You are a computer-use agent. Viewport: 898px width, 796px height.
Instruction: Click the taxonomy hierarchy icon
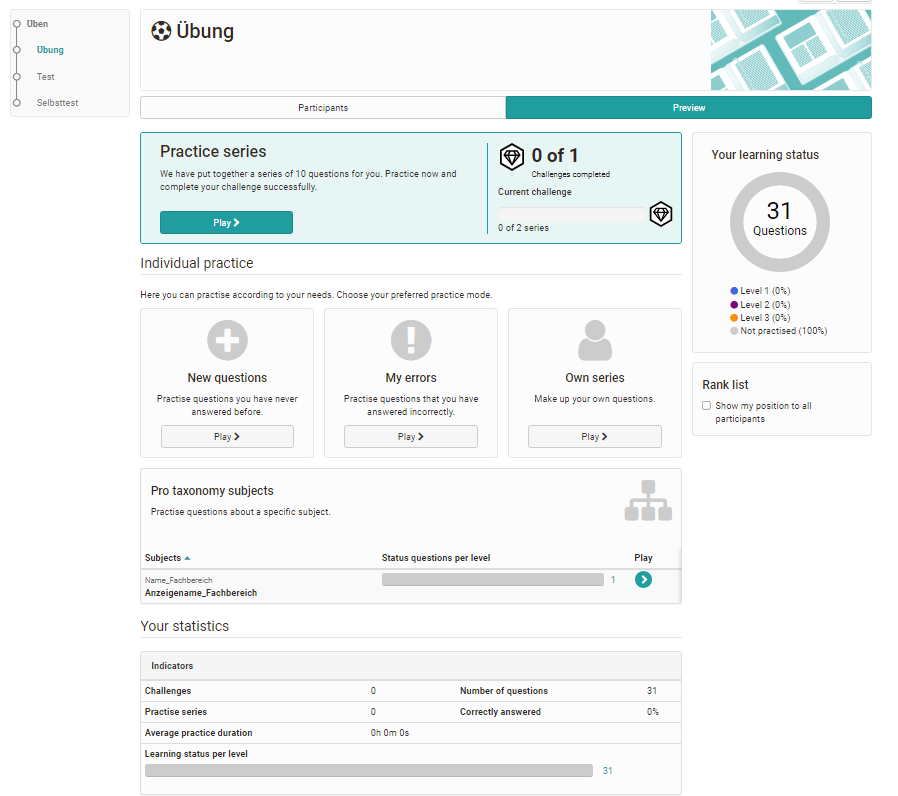point(647,501)
